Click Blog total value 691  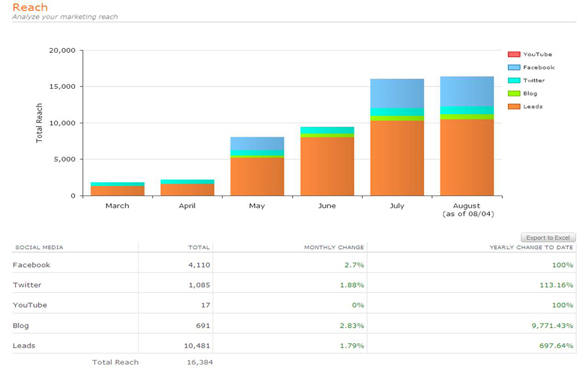coord(203,326)
